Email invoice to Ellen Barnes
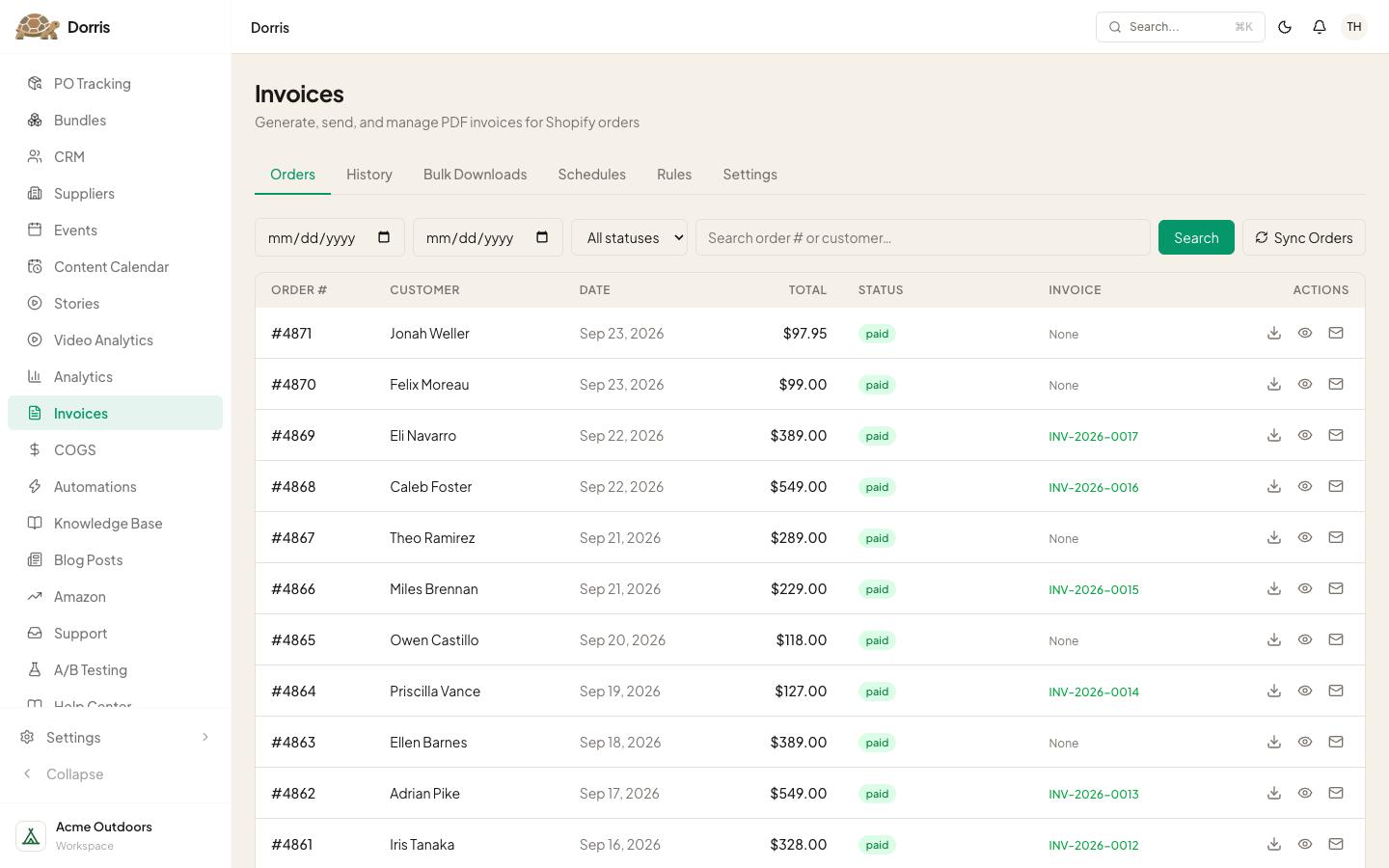1389x868 pixels. [1336, 742]
